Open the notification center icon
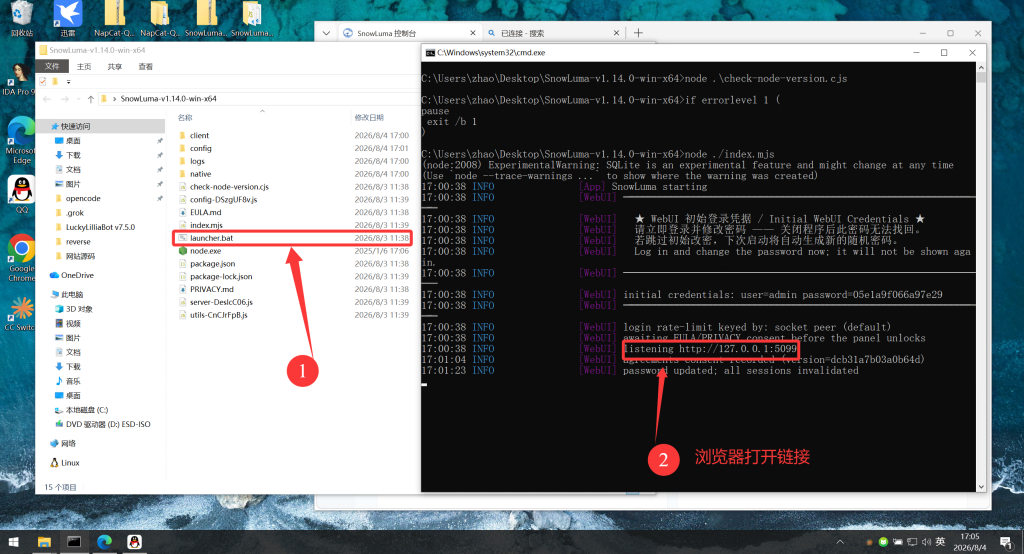 pos(1006,542)
